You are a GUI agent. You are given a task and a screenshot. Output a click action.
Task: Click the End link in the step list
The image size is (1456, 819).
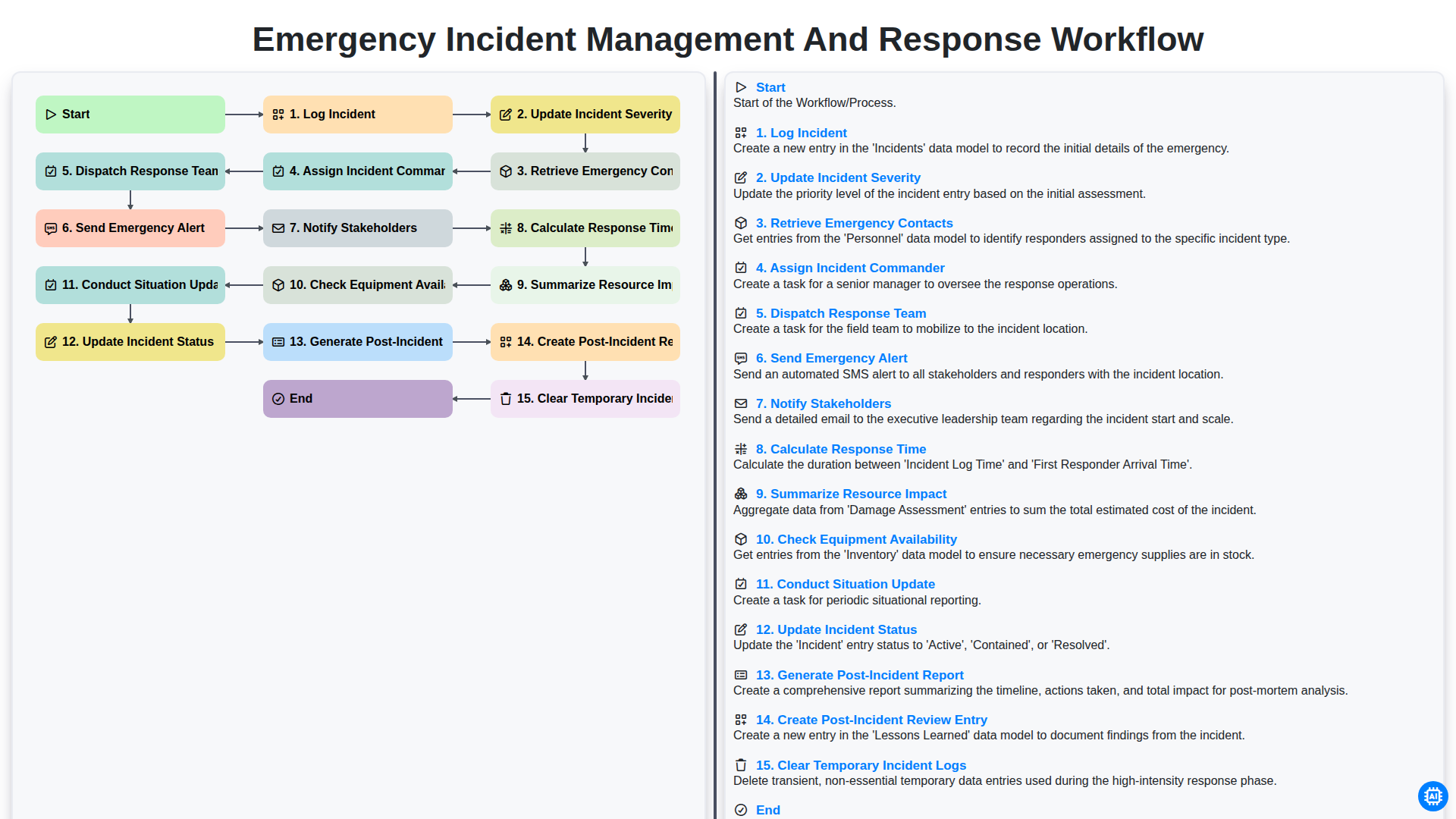[x=768, y=810]
